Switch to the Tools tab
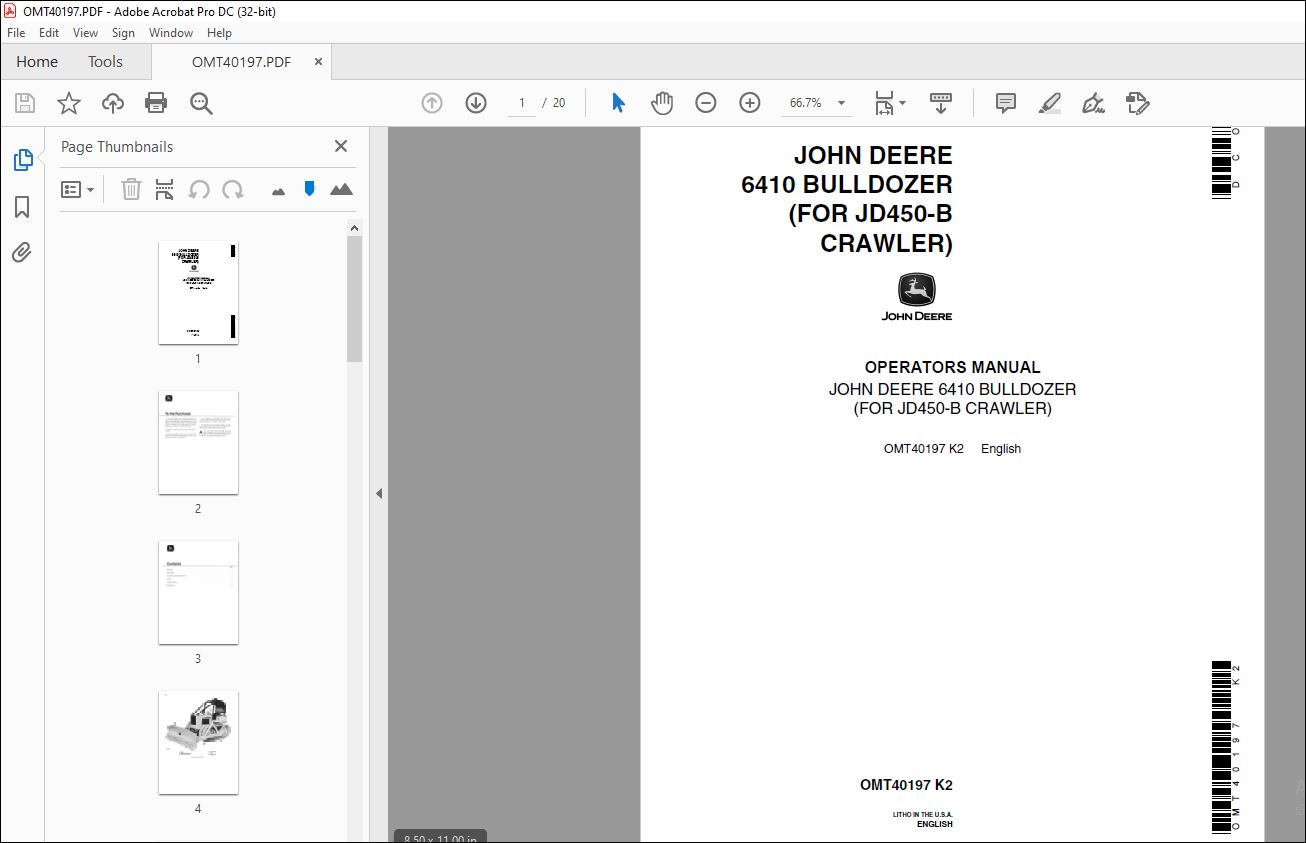This screenshot has width=1306, height=843. (x=105, y=62)
